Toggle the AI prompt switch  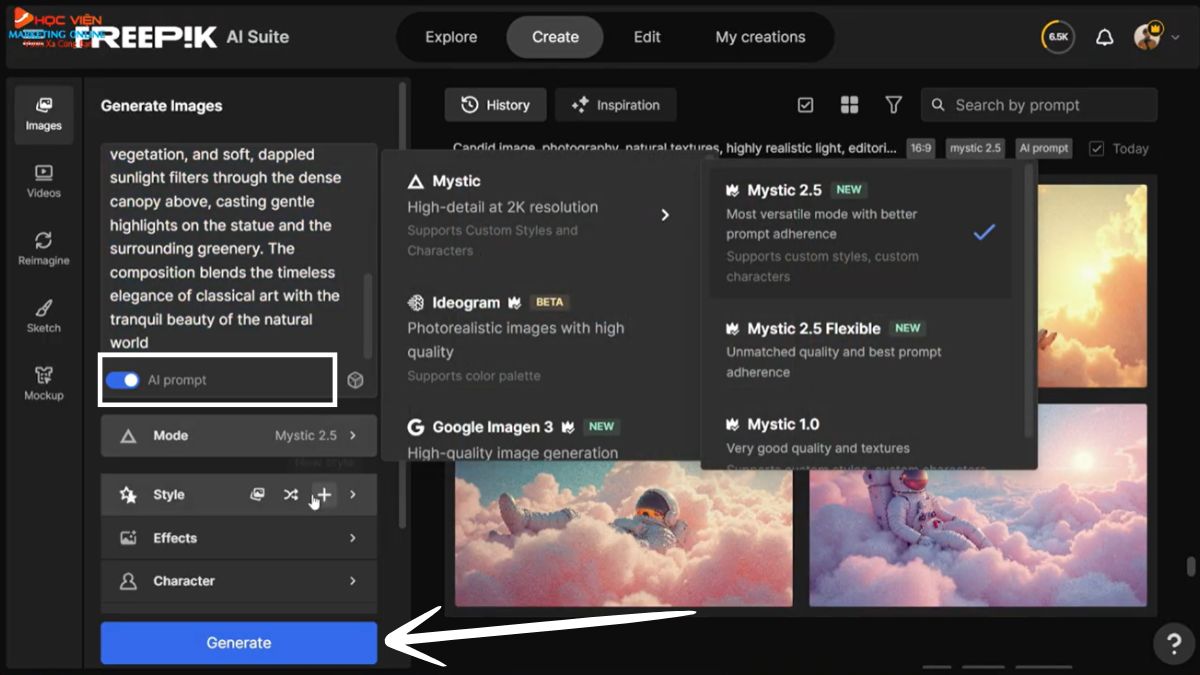(122, 380)
